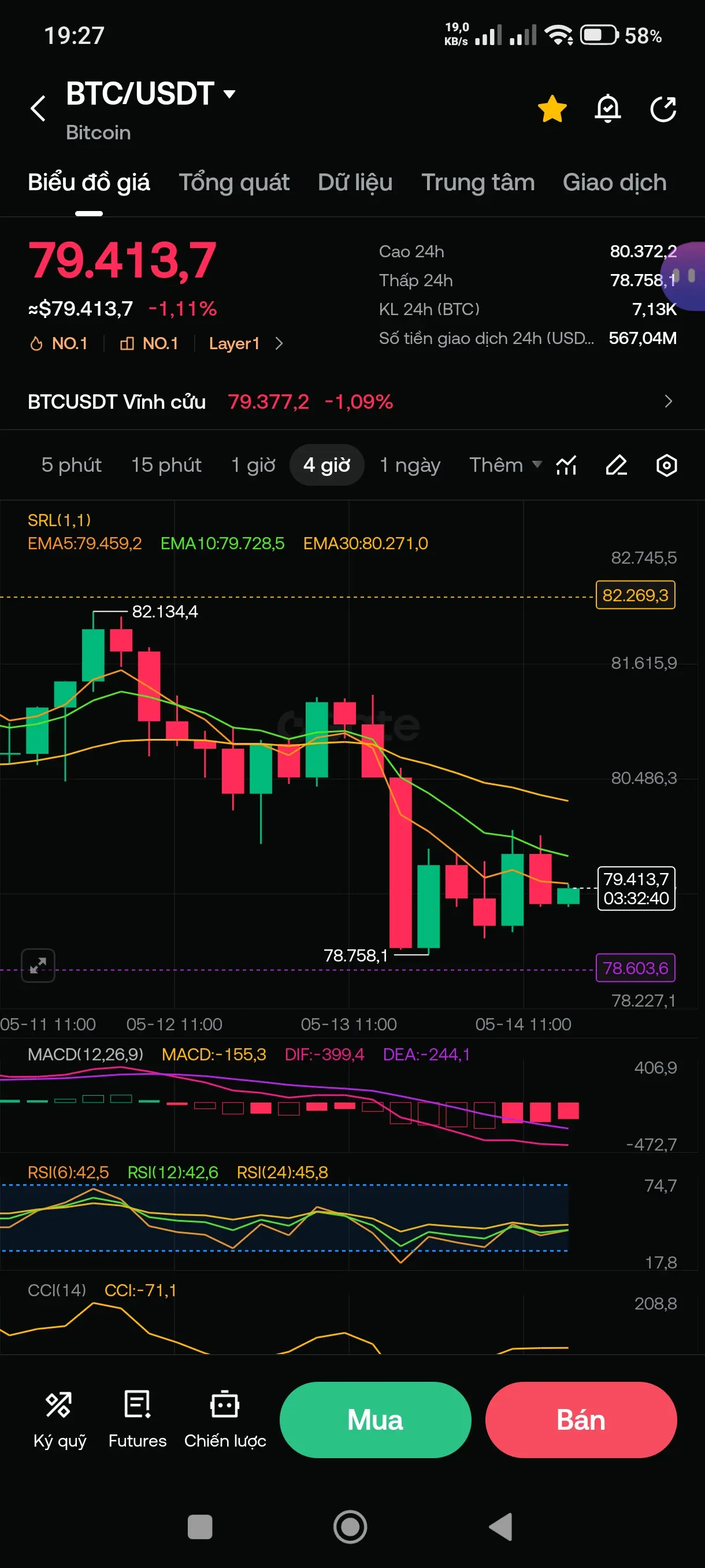Open the Layer1 category tag

tap(234, 343)
